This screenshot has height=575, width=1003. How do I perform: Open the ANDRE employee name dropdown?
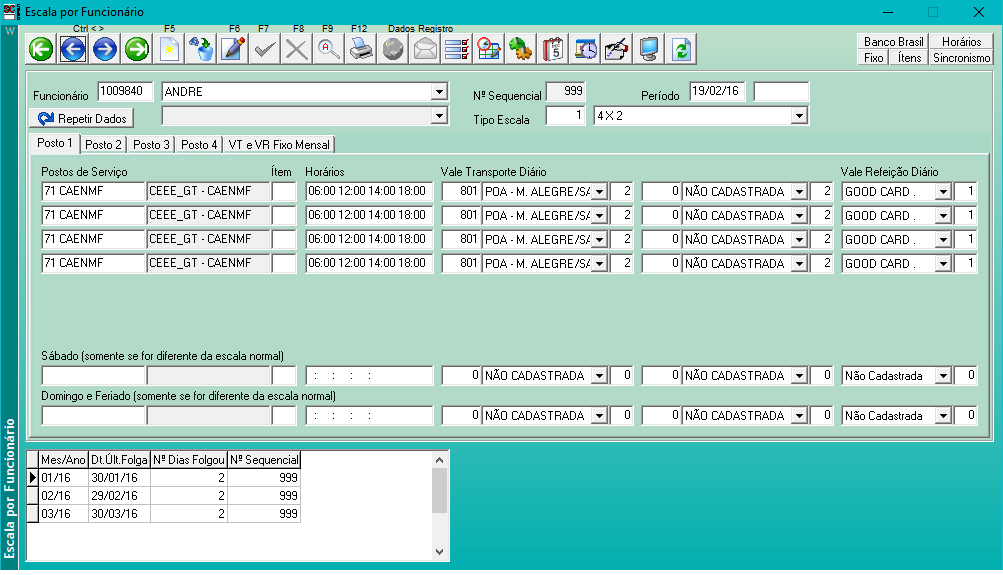(438, 92)
